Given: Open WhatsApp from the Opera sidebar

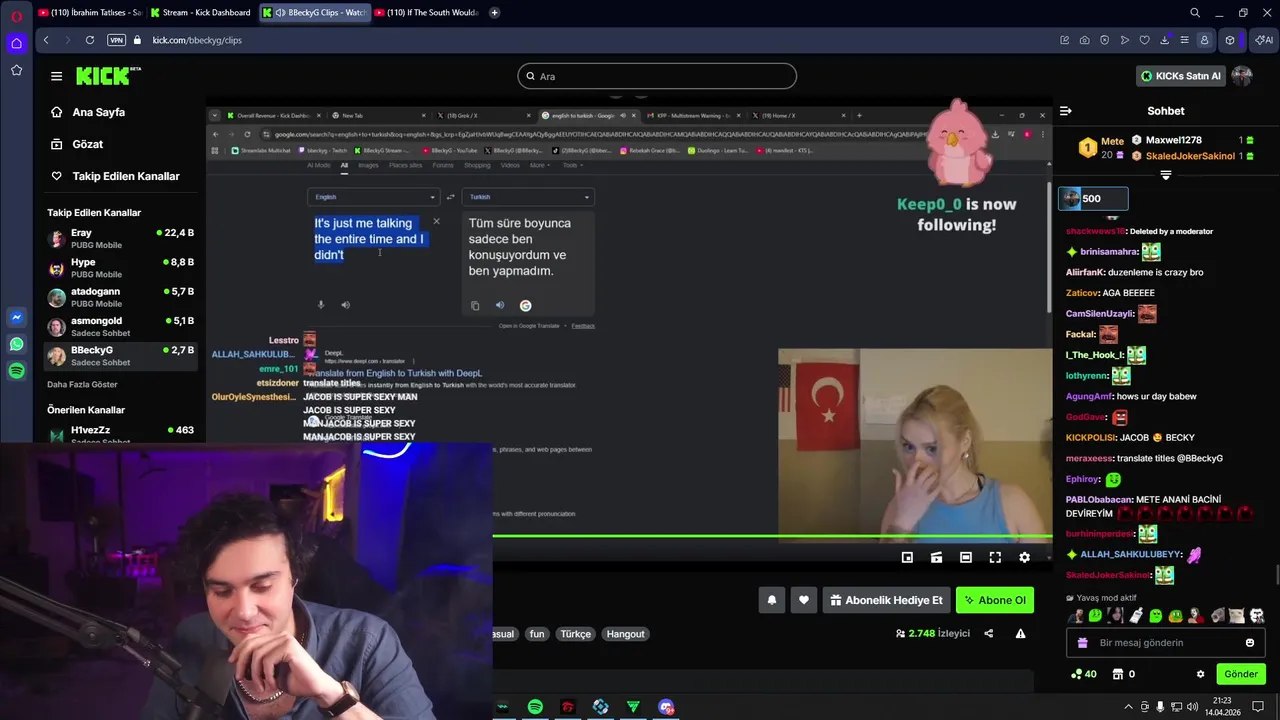Looking at the screenshot, I should 16,344.
